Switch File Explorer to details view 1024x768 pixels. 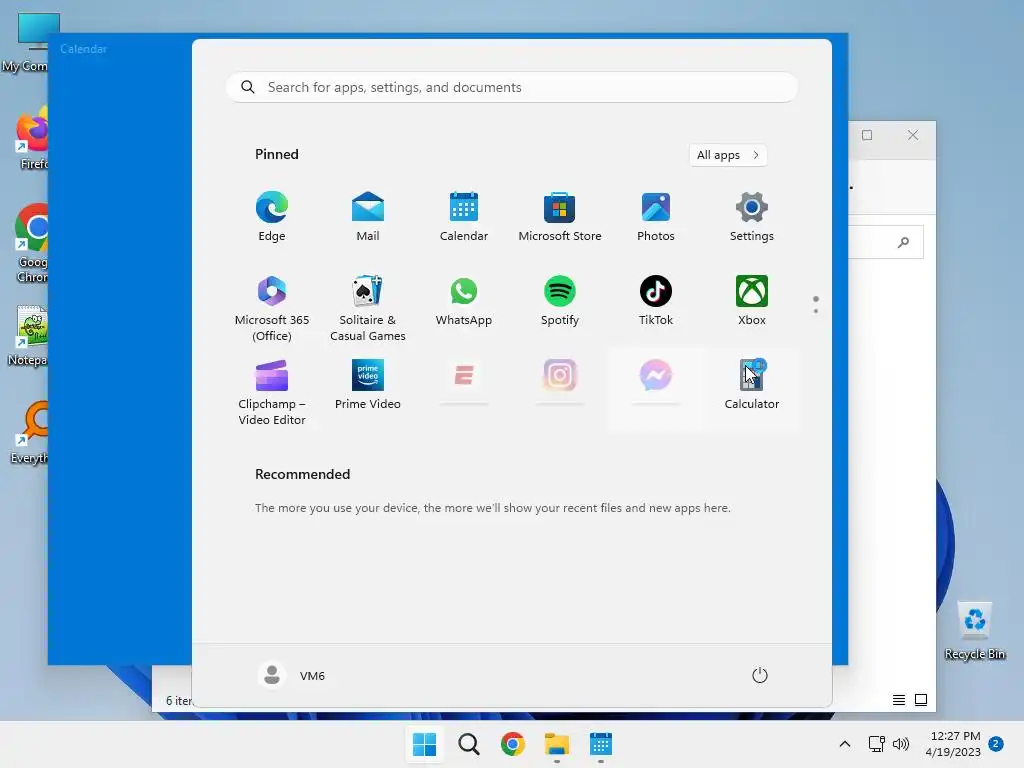(899, 700)
